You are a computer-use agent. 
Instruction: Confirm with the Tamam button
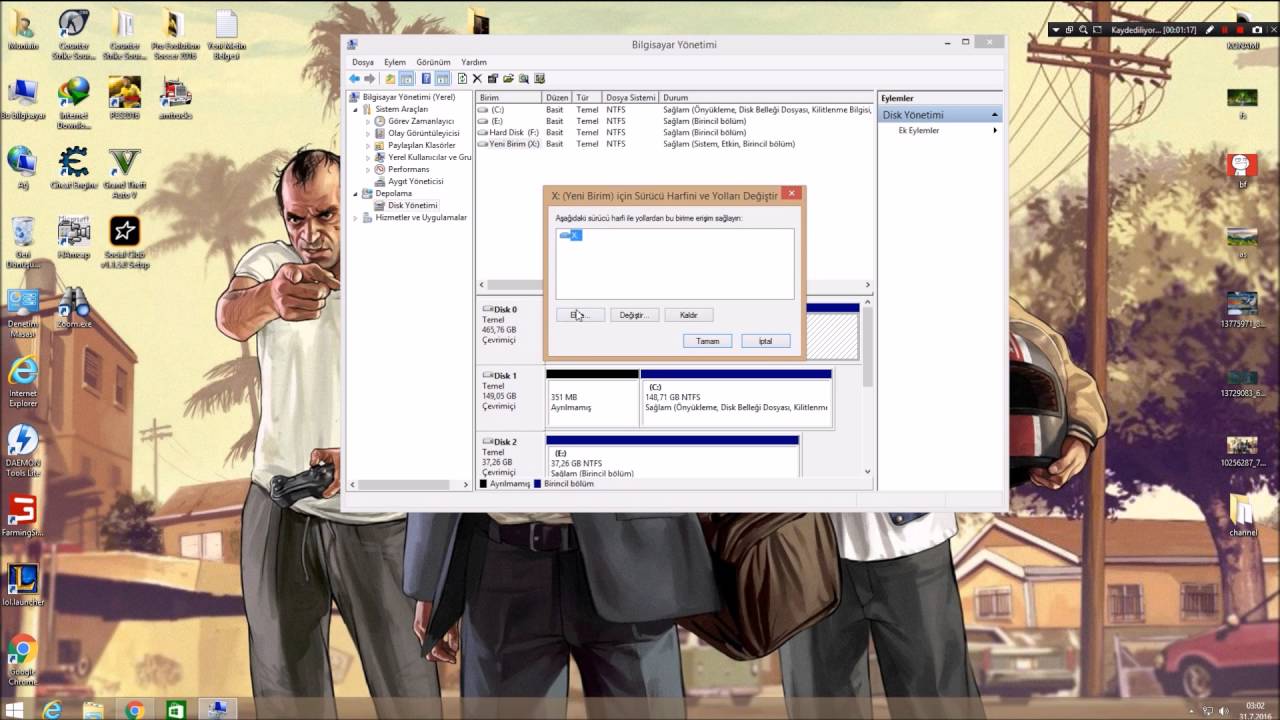click(707, 341)
